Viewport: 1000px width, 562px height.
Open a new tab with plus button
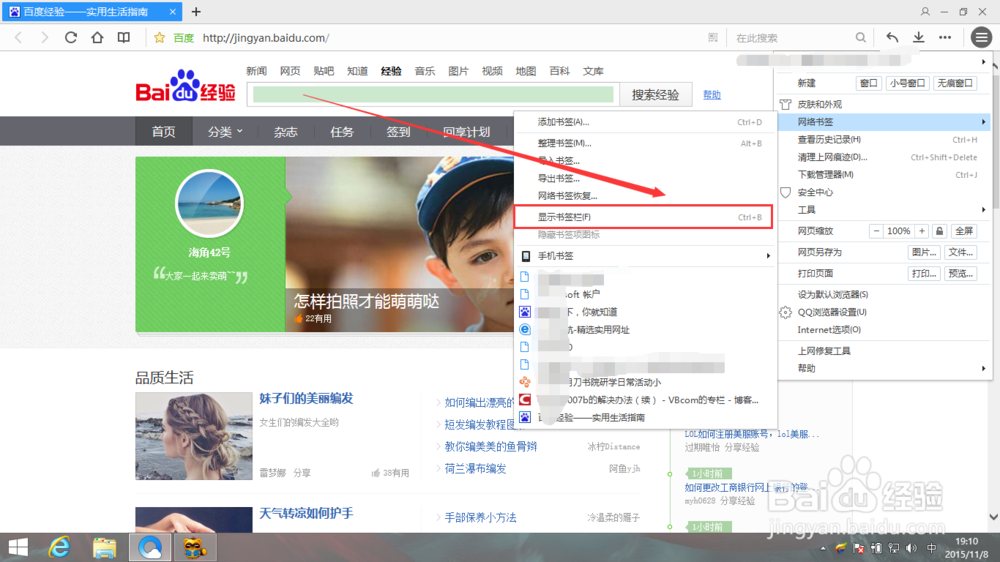[x=196, y=11]
